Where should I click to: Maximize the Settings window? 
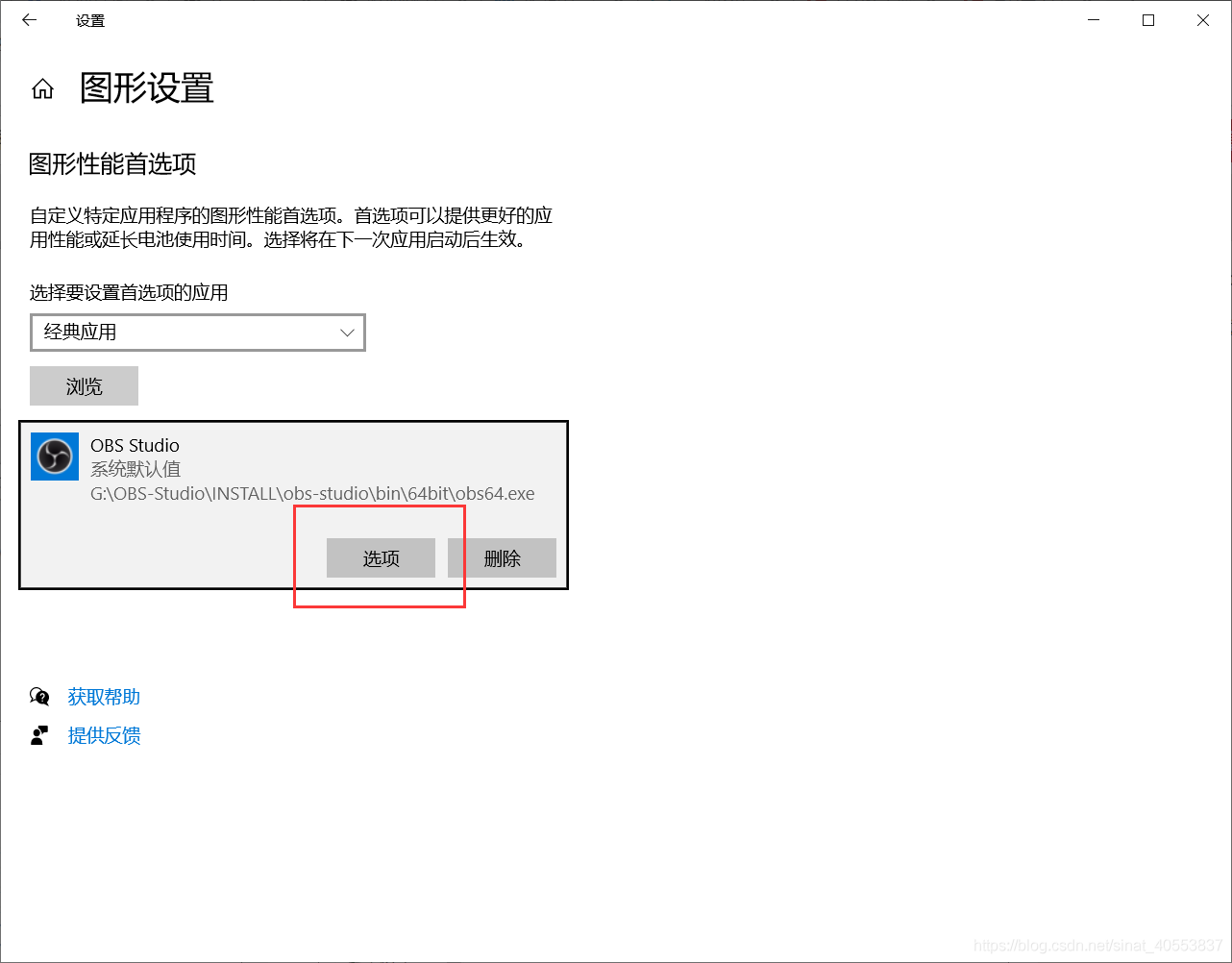point(1148,20)
